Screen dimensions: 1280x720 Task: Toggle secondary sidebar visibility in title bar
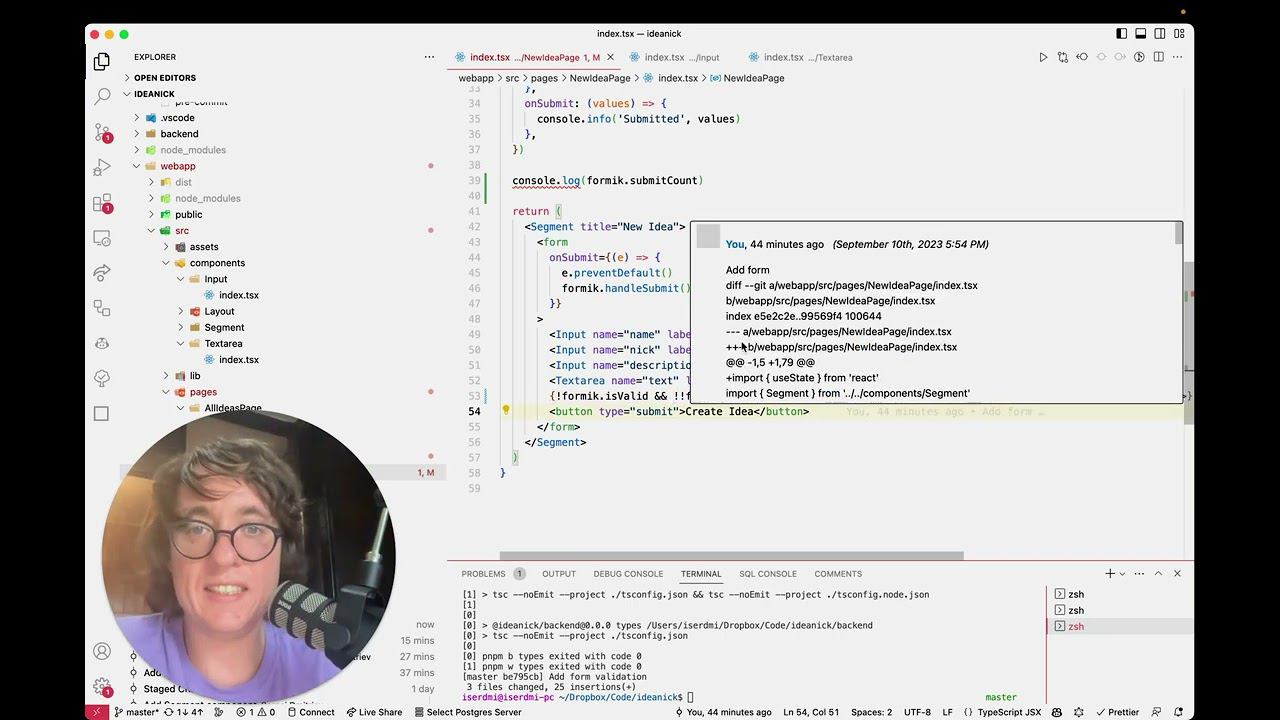click(1160, 34)
